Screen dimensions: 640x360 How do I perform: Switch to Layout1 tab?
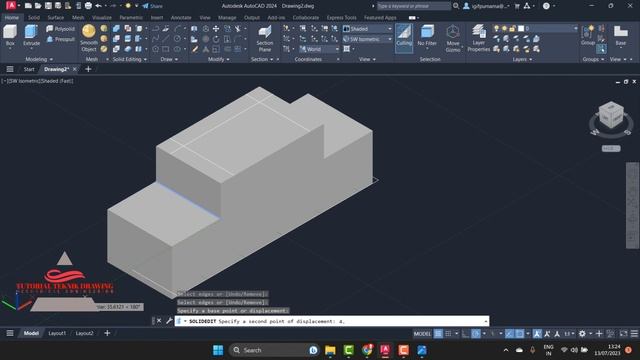pyautogui.click(x=57, y=333)
